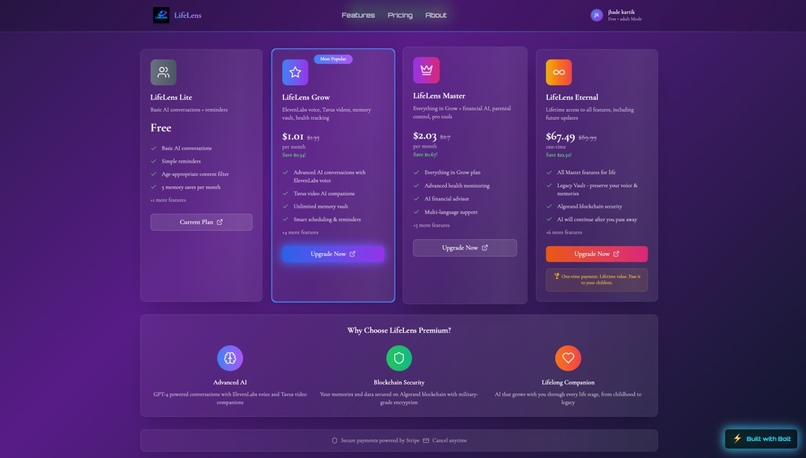
Task: Click '5 memory saves per month' feature
Action: click(191, 187)
